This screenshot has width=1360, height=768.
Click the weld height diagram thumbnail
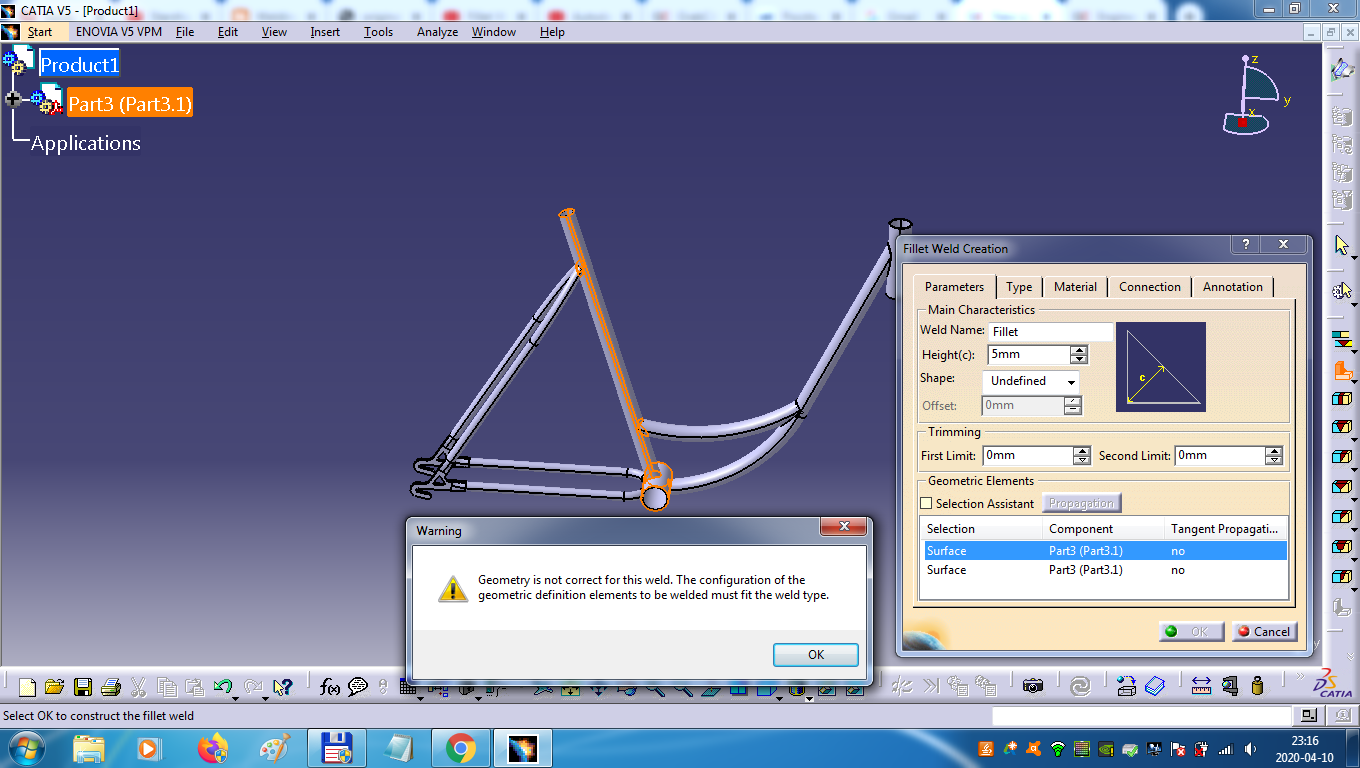pyautogui.click(x=1161, y=367)
